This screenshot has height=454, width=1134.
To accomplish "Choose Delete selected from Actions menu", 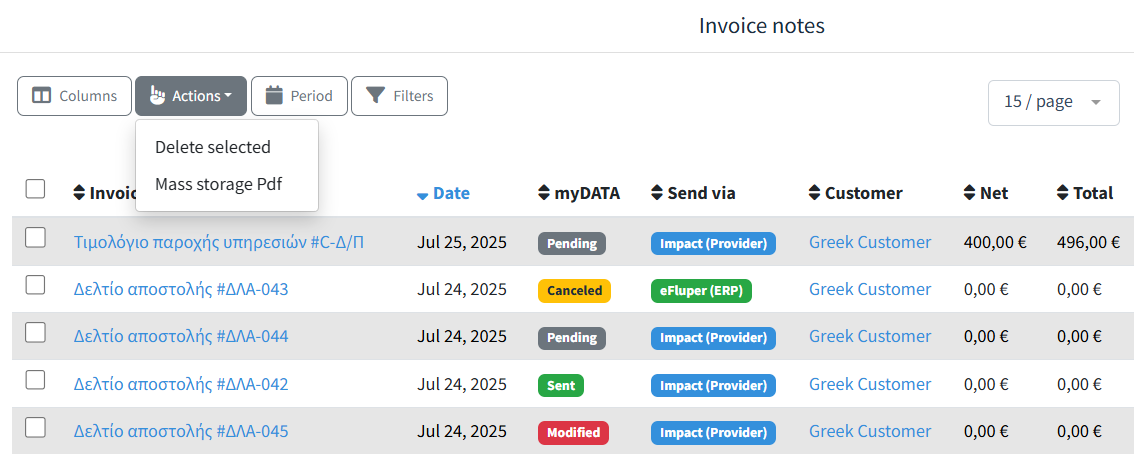I will 213,147.
